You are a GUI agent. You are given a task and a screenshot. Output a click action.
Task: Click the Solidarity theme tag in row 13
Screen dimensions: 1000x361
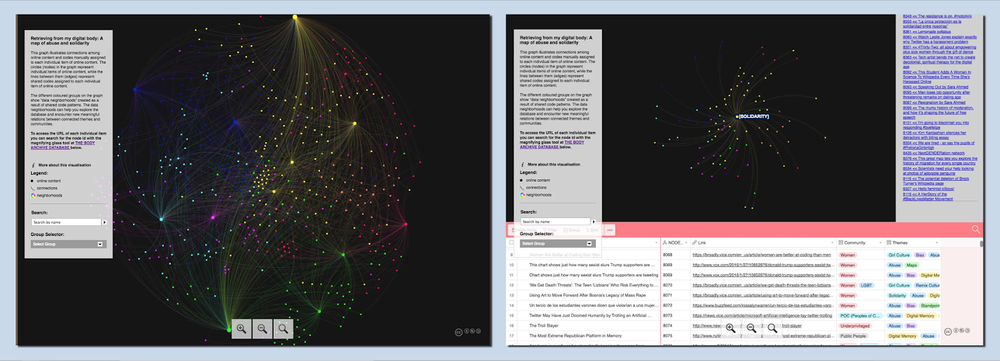(897, 295)
